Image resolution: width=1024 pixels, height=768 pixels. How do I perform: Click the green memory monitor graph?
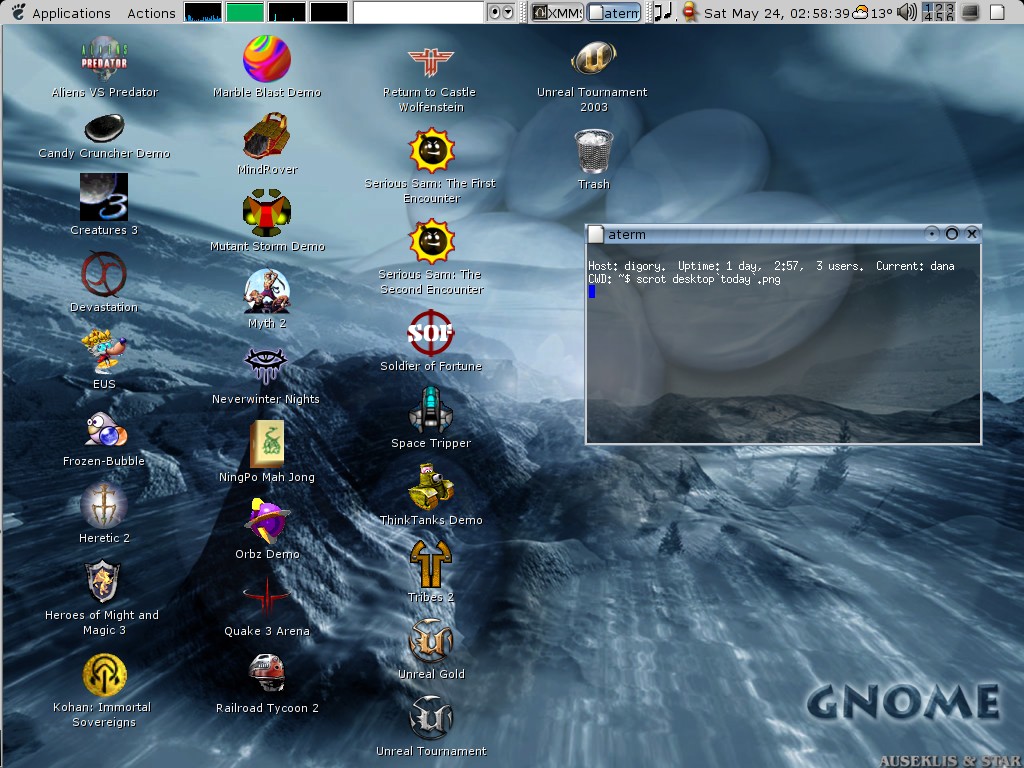pyautogui.click(x=245, y=12)
